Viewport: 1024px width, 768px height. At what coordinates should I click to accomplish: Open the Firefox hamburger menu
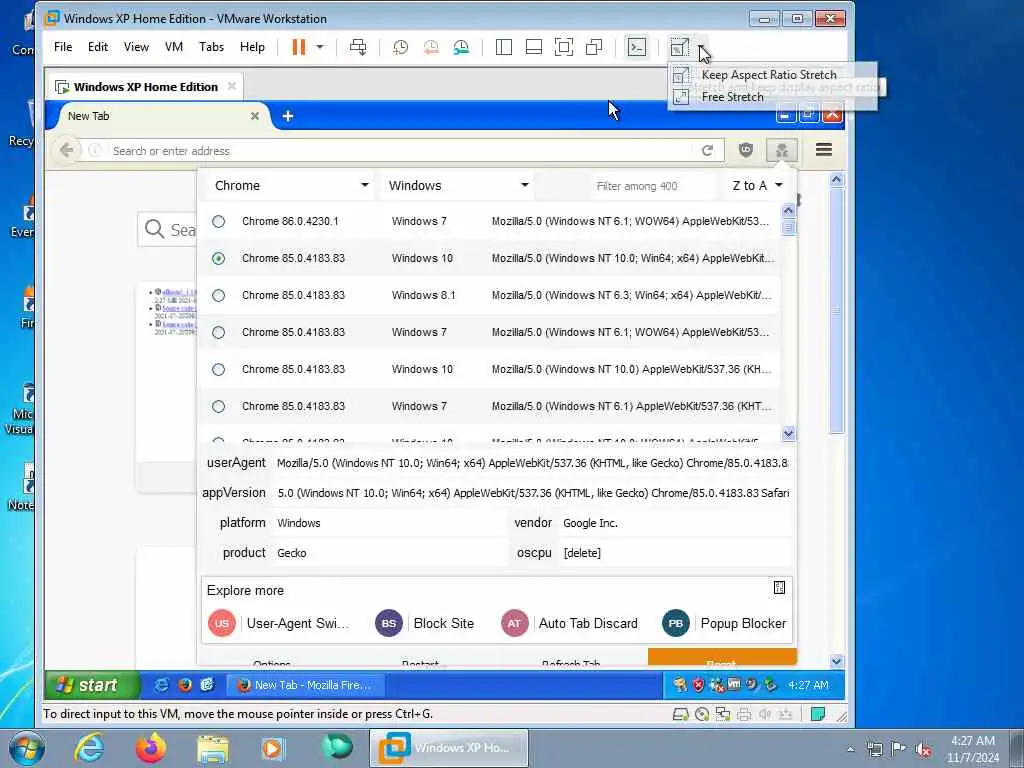(x=824, y=150)
